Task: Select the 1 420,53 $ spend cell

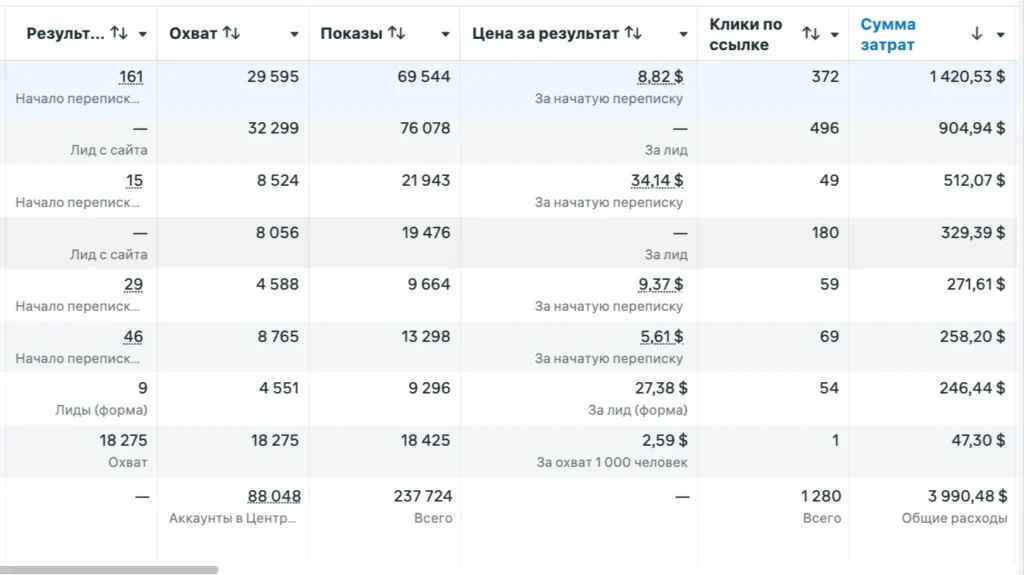Action: coord(967,77)
